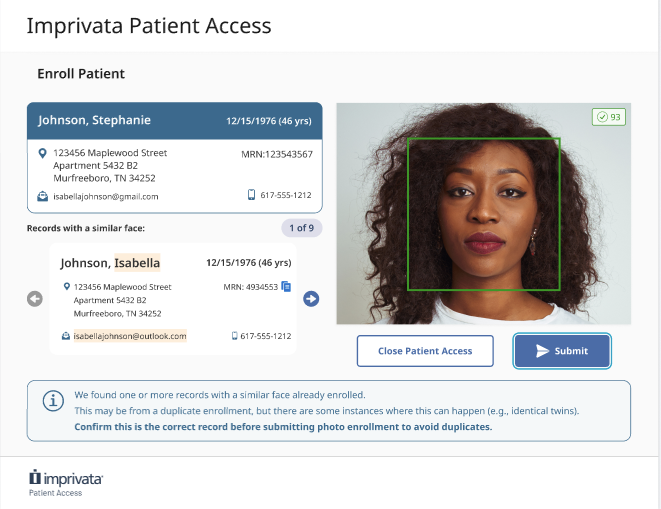Click the location pin icon in Stephanie's card
Screen dimensions: 661x509
[42, 153]
